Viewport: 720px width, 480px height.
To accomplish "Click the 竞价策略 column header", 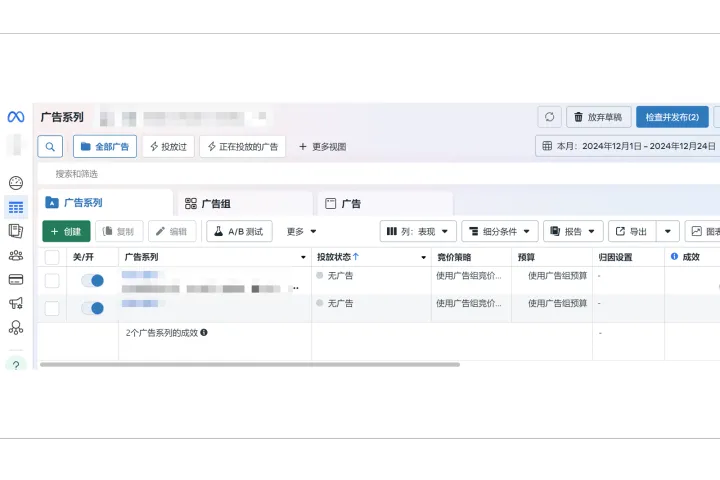I will tap(454, 257).
